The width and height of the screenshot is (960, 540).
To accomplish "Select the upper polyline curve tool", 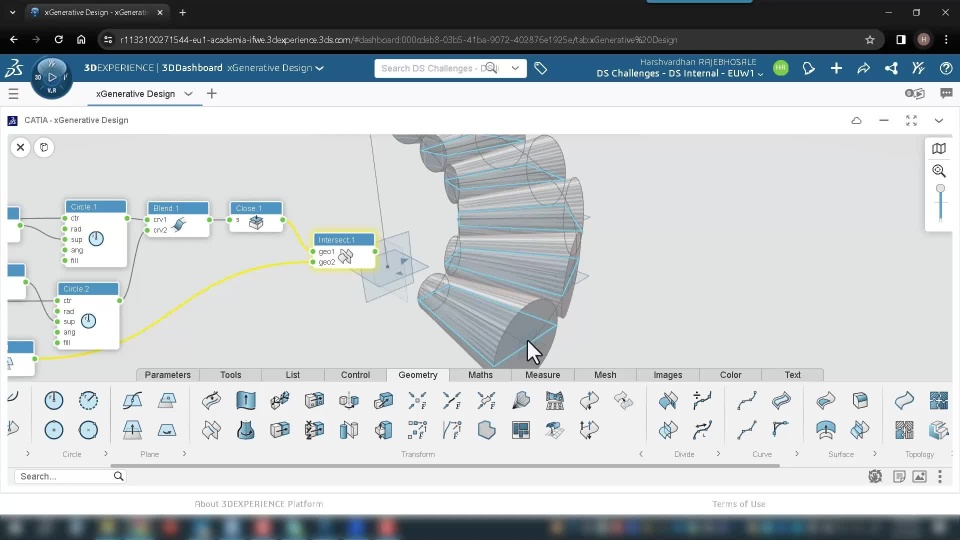I will tap(747, 400).
